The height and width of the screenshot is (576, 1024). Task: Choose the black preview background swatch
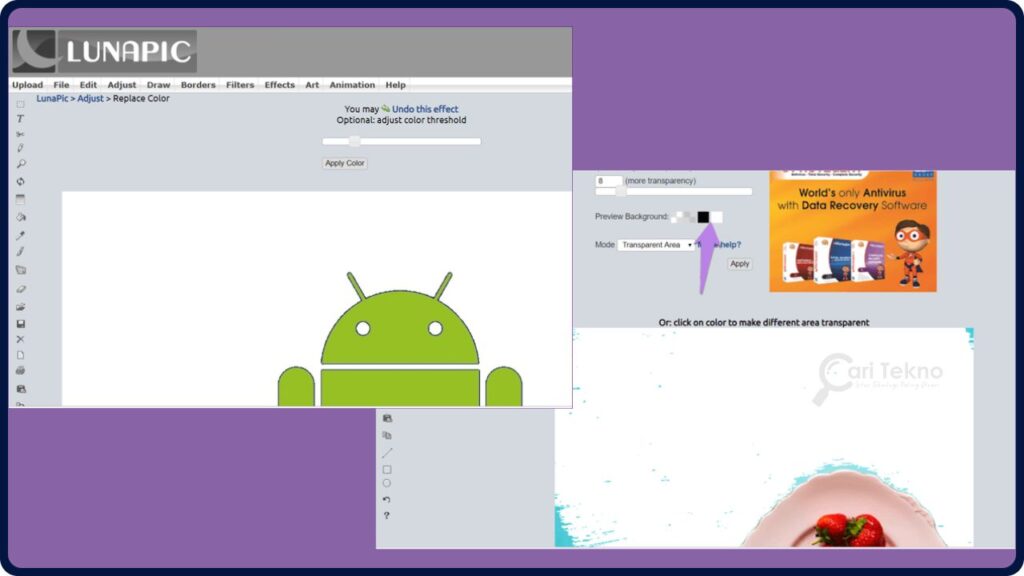[703, 217]
